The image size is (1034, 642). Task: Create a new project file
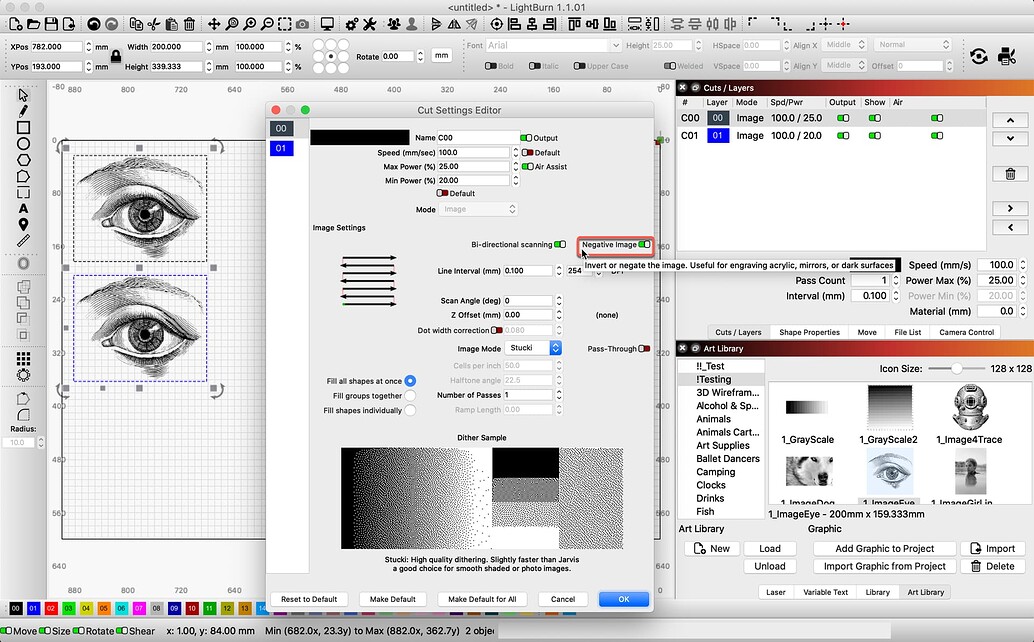[x=15, y=24]
